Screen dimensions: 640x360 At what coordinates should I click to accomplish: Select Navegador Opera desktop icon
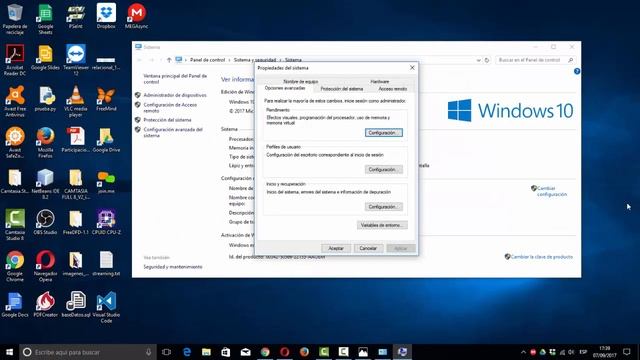(45, 266)
